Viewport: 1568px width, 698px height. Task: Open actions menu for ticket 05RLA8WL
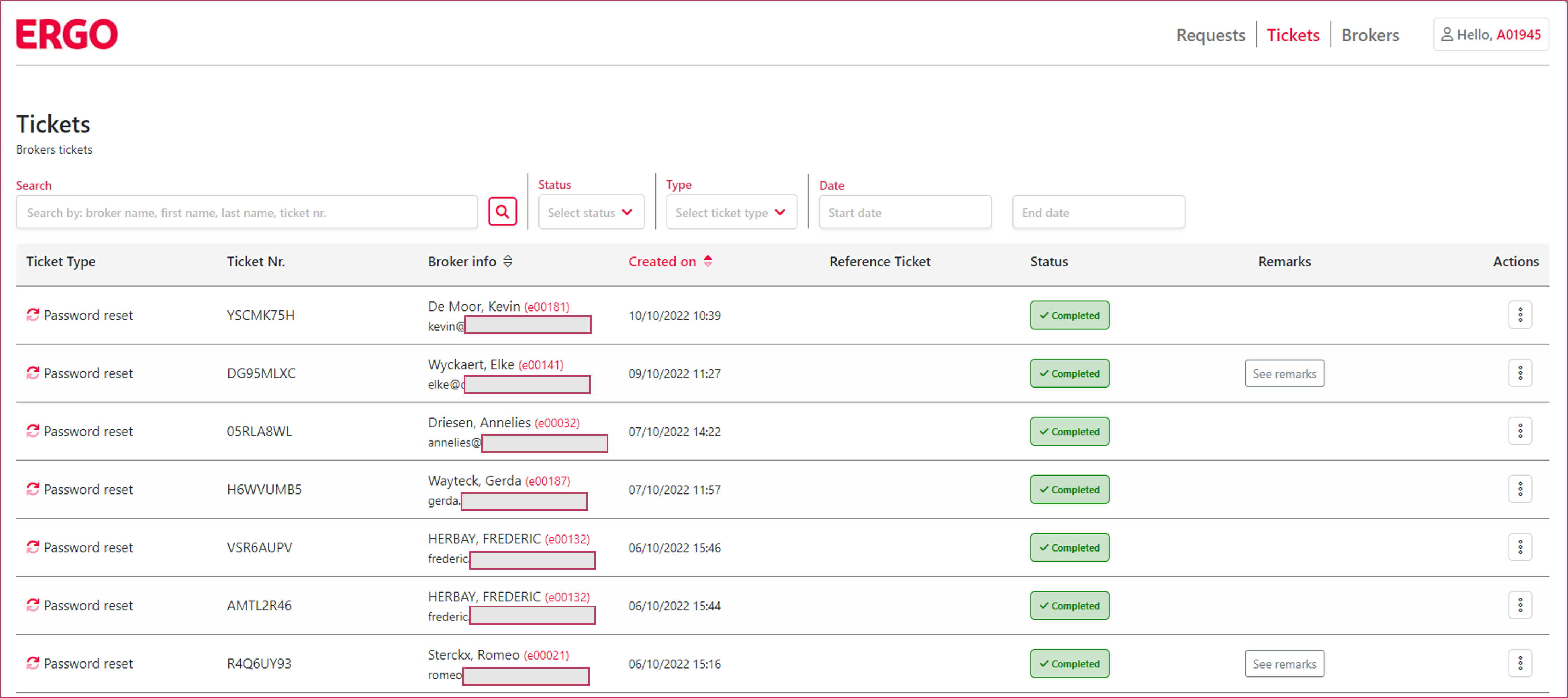point(1520,432)
